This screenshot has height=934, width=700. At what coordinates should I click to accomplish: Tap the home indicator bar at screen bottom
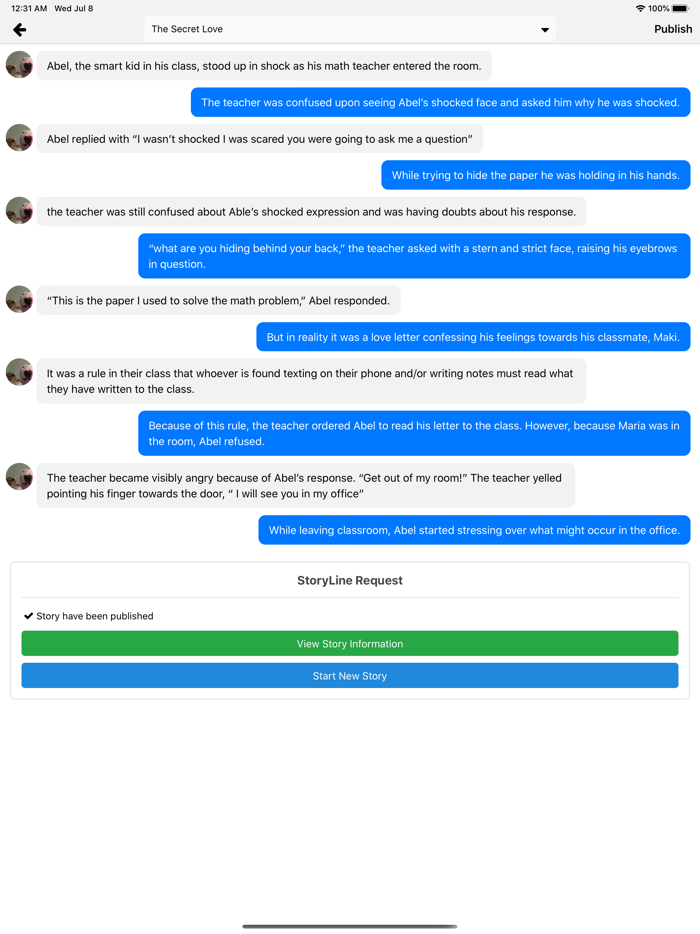(x=350, y=925)
